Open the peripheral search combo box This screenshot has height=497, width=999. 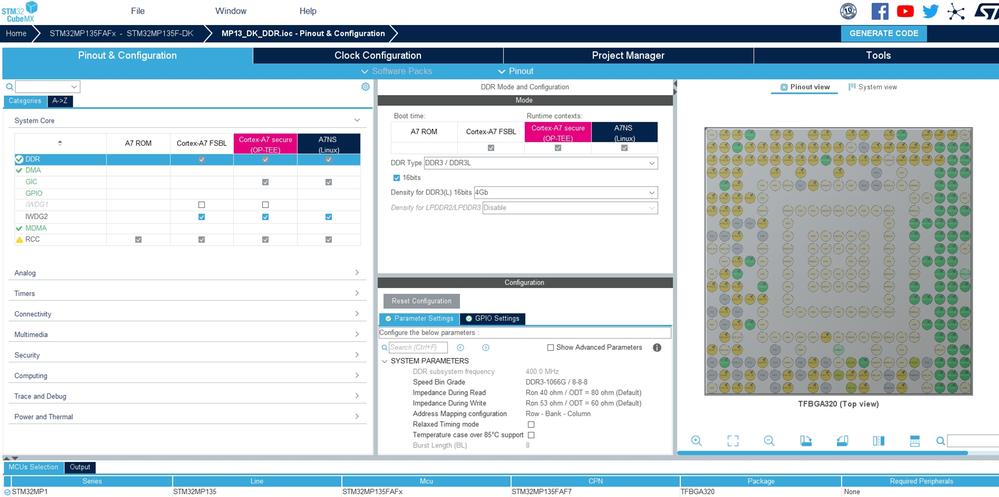coord(48,87)
